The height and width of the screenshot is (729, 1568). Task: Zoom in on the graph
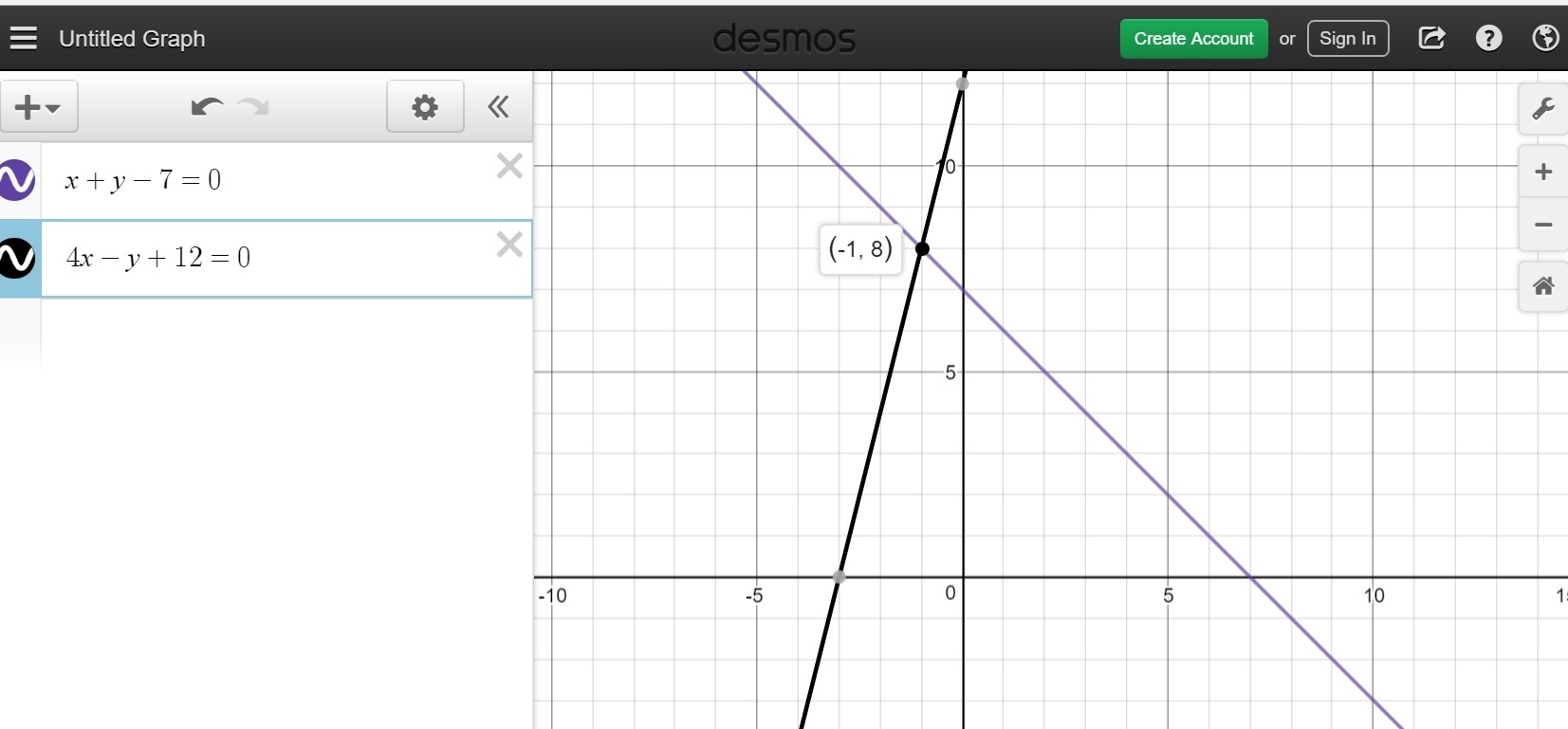[1543, 172]
